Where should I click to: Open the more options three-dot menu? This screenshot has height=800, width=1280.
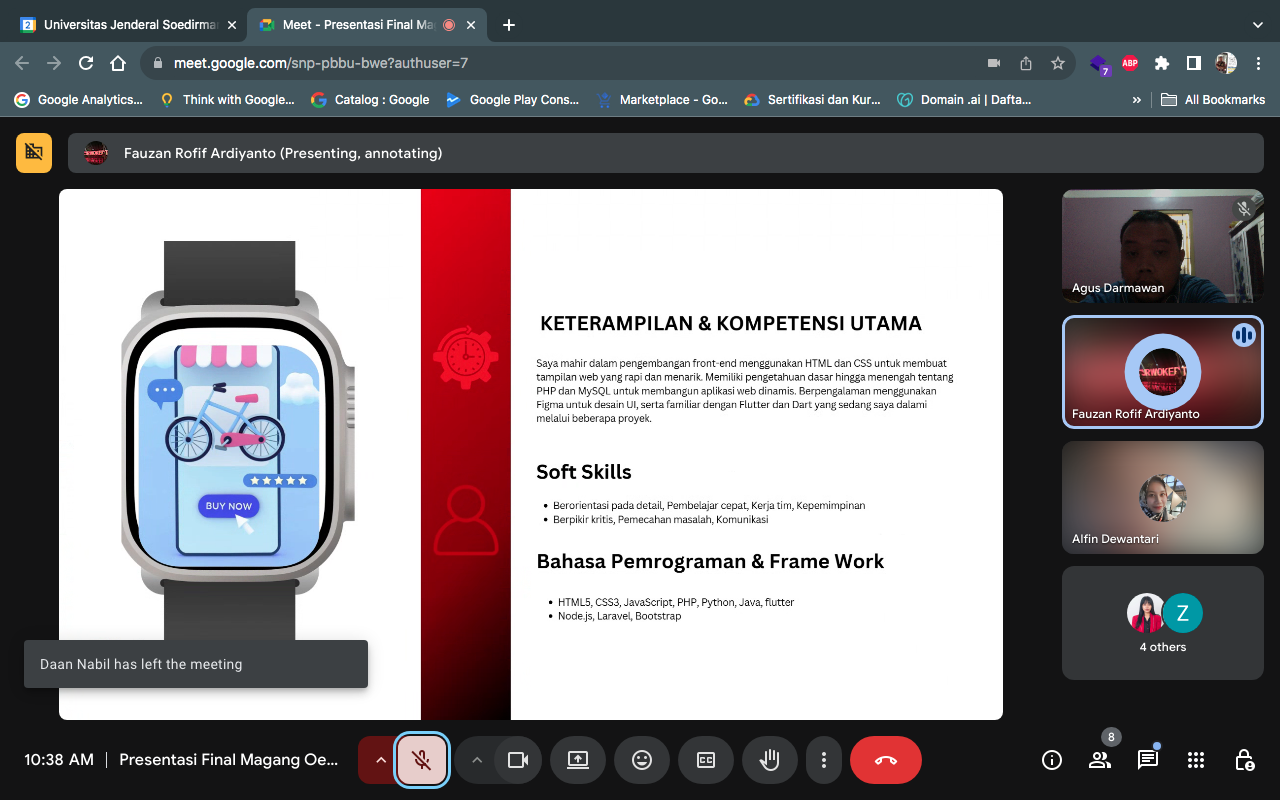(x=823, y=760)
